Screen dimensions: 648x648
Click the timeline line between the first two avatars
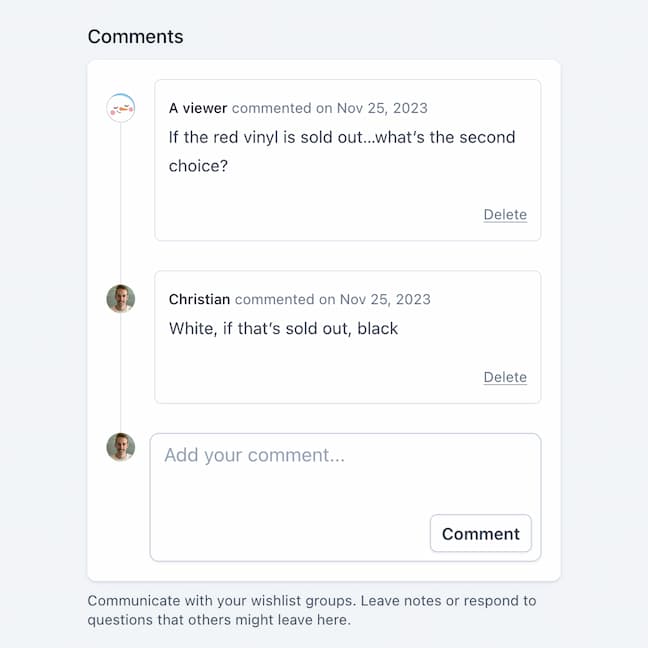click(120, 200)
